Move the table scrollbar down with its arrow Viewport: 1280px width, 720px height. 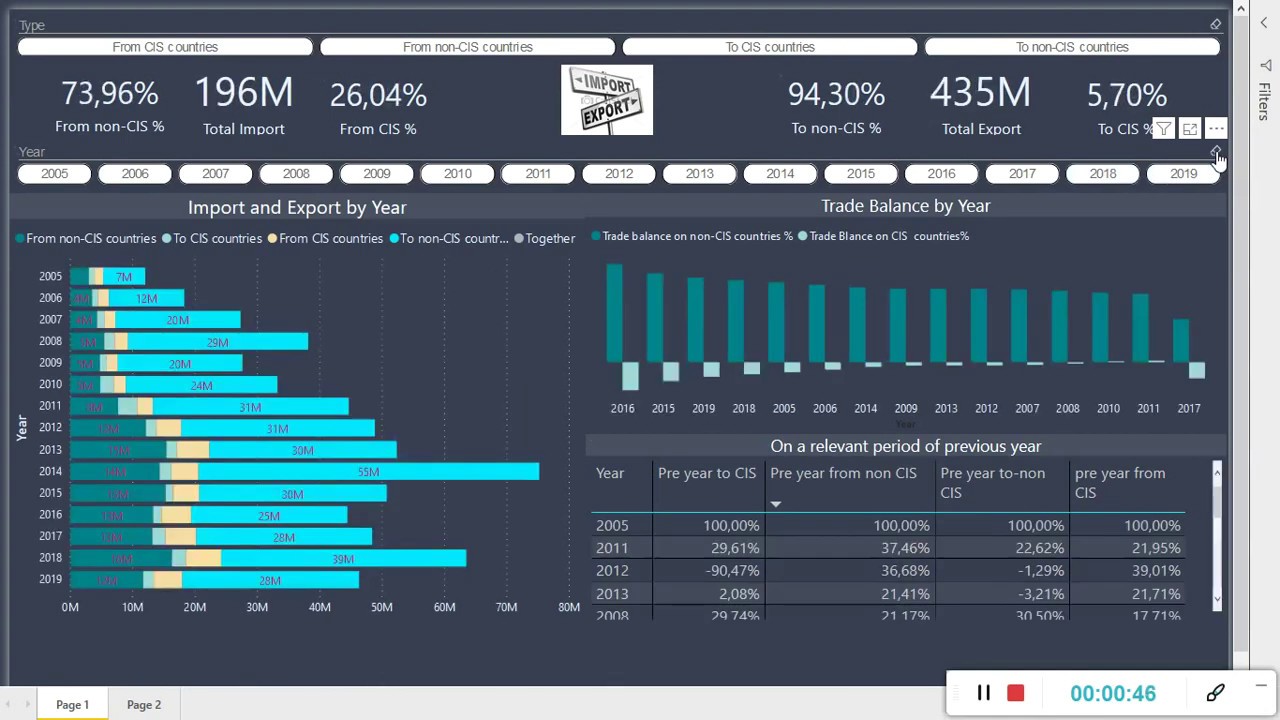coord(1217,600)
